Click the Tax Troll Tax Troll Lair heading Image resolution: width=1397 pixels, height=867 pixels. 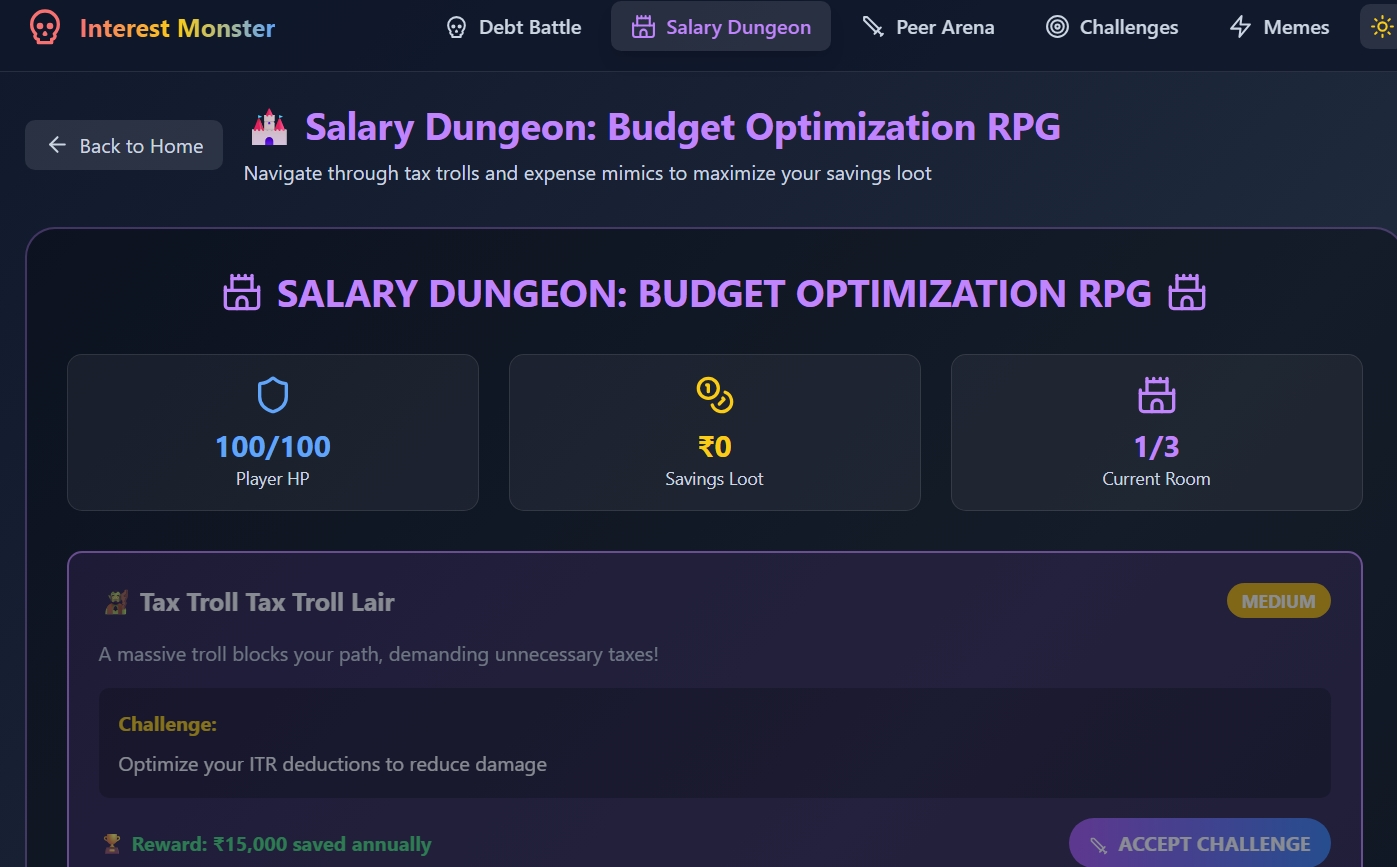point(267,602)
